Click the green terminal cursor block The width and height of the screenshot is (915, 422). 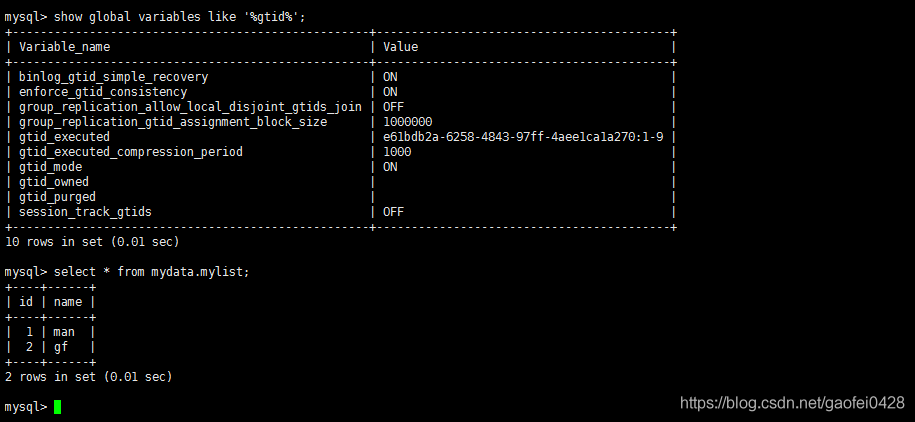click(x=57, y=407)
